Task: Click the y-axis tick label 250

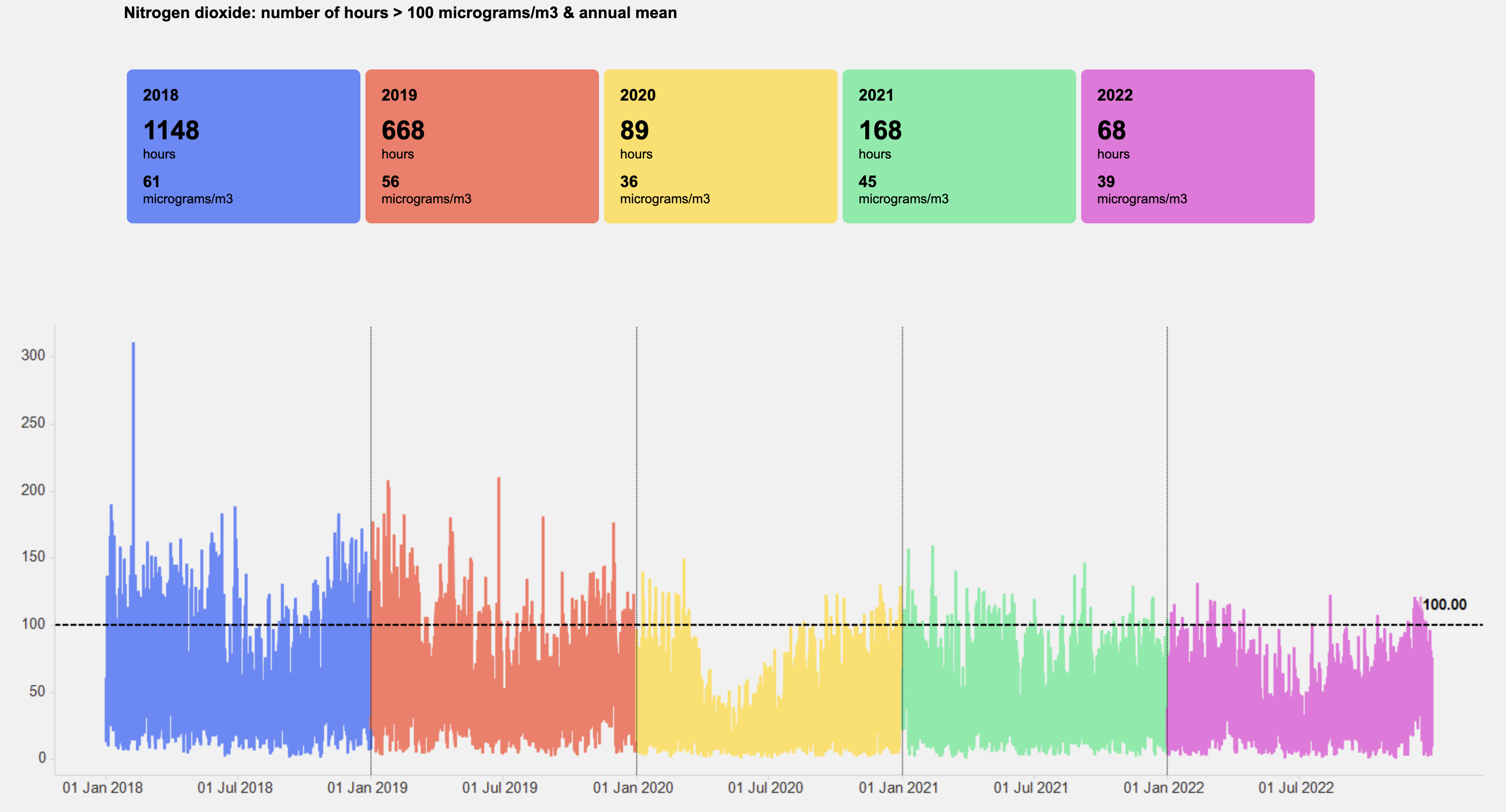Action: [33, 423]
